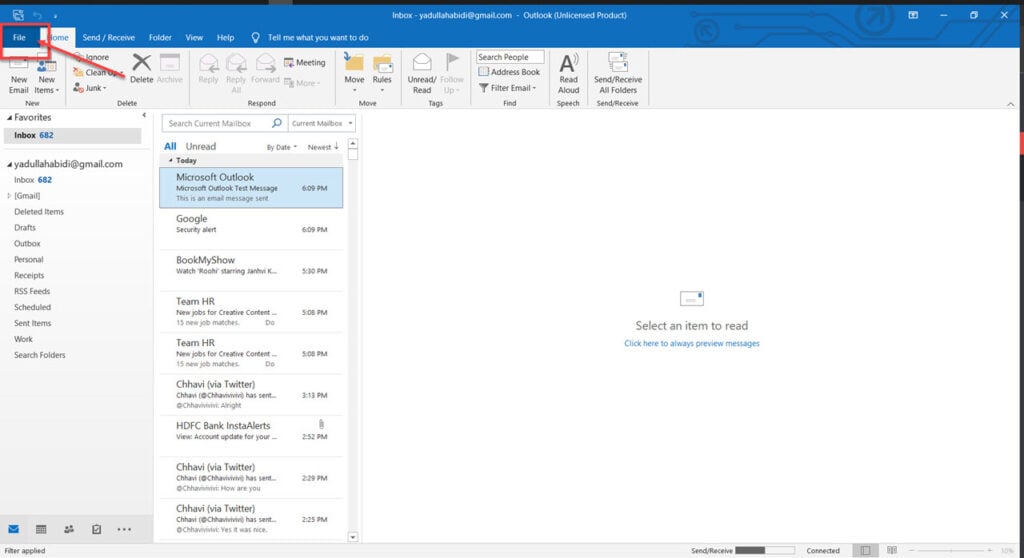Click the Meeting reply button
This screenshot has width=1024, height=558.
point(304,62)
